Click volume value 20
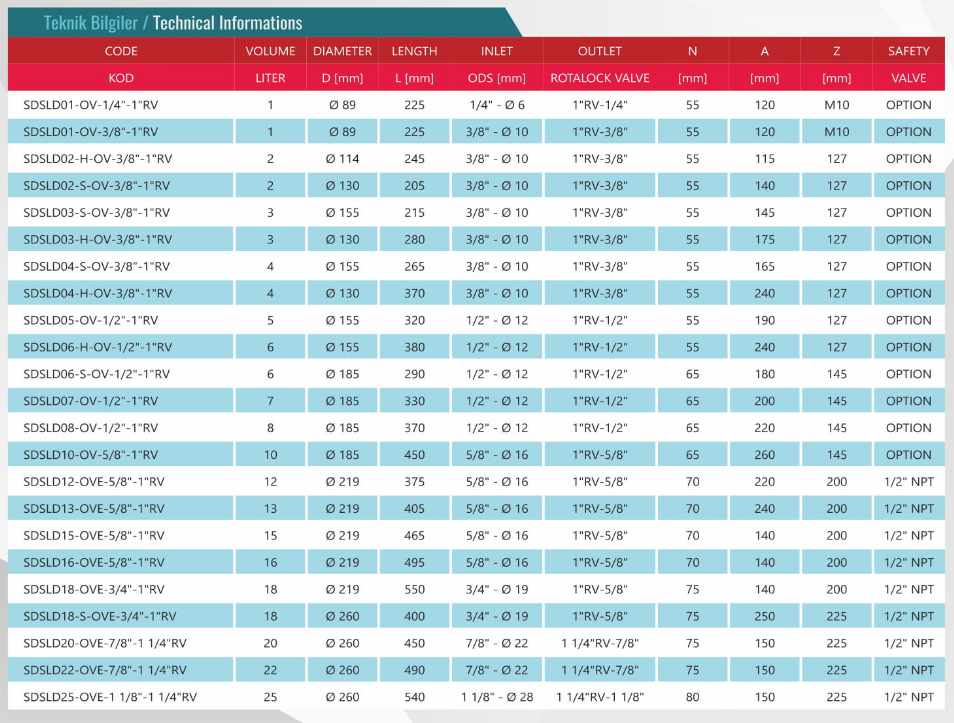This screenshot has height=723, width=954. (270, 643)
